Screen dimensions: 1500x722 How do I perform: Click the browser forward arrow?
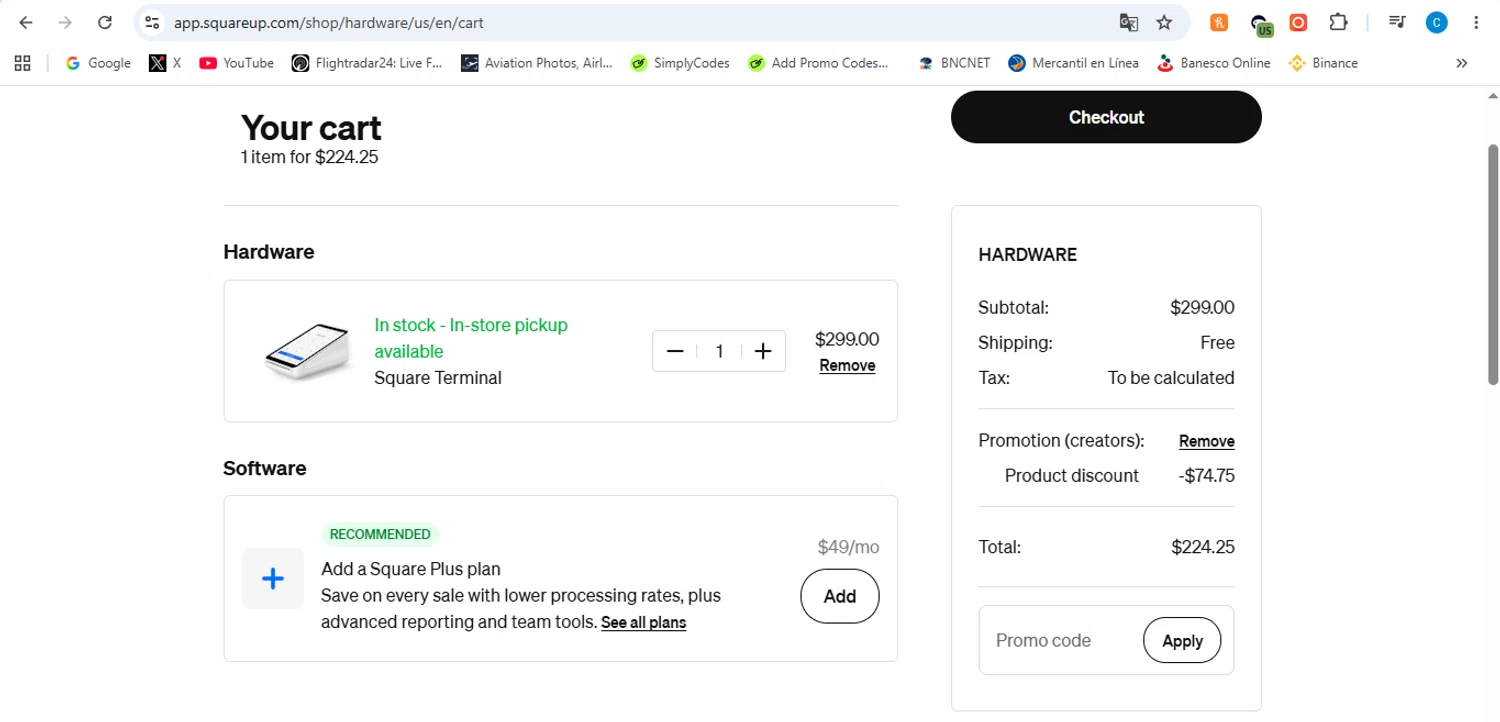(x=65, y=22)
